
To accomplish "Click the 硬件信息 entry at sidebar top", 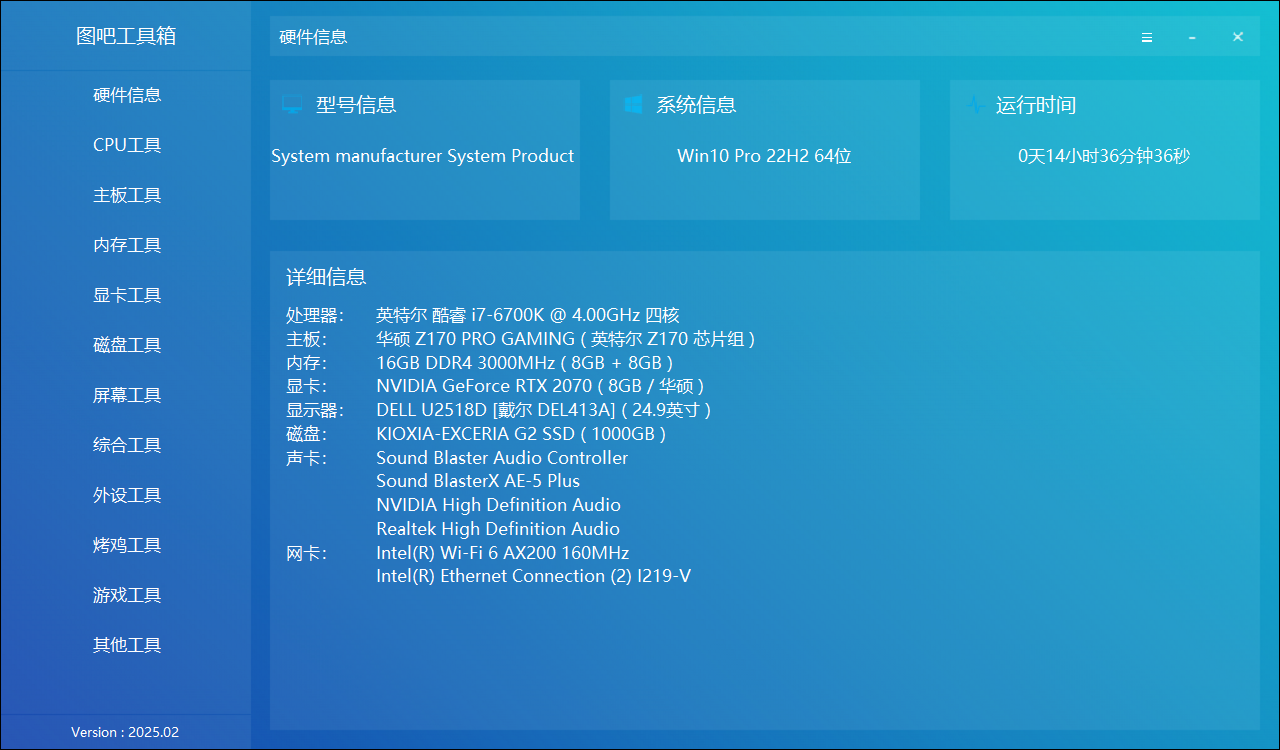I will (126, 94).
